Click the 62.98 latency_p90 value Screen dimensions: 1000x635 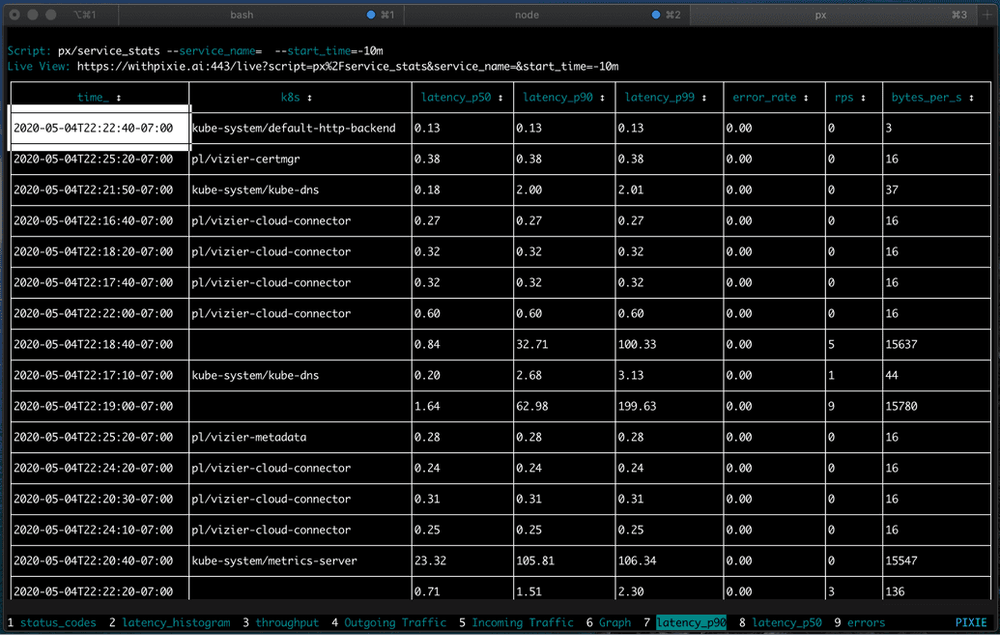[532, 406]
